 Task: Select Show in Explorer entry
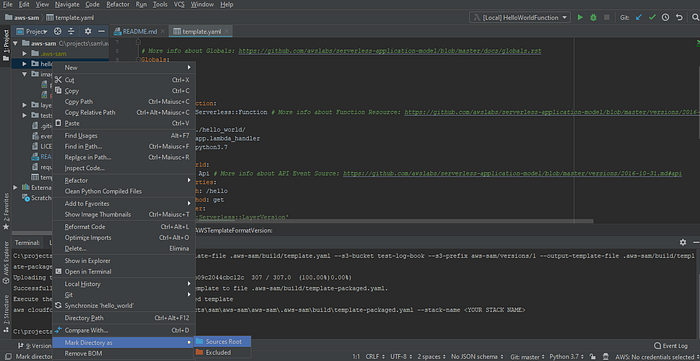(x=124, y=261)
